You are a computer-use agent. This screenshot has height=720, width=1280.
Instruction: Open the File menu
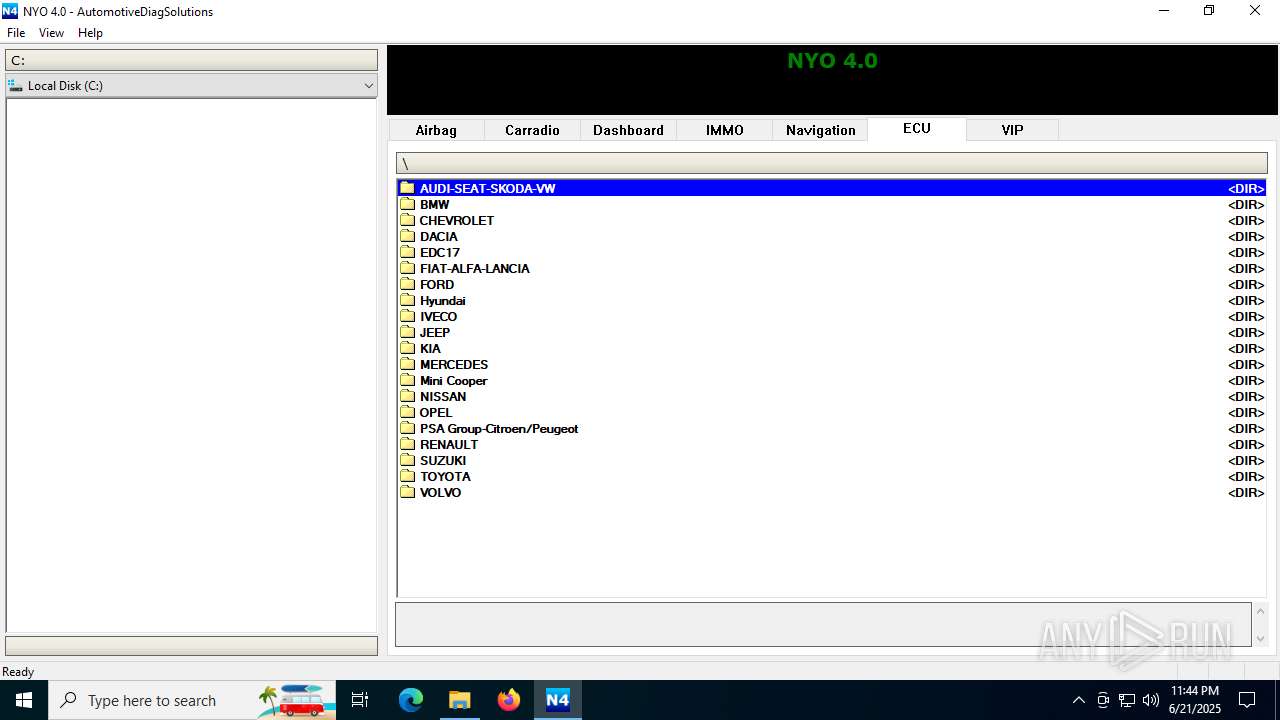16,33
